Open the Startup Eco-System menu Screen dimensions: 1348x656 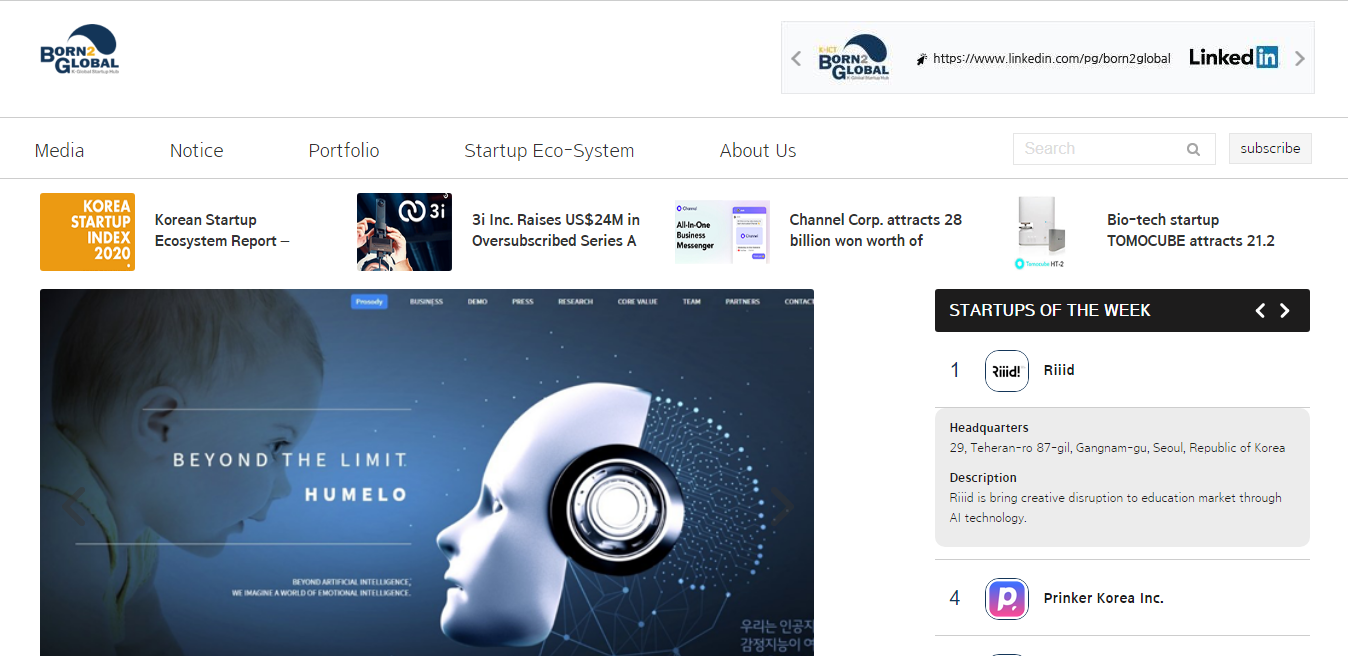[x=549, y=150]
